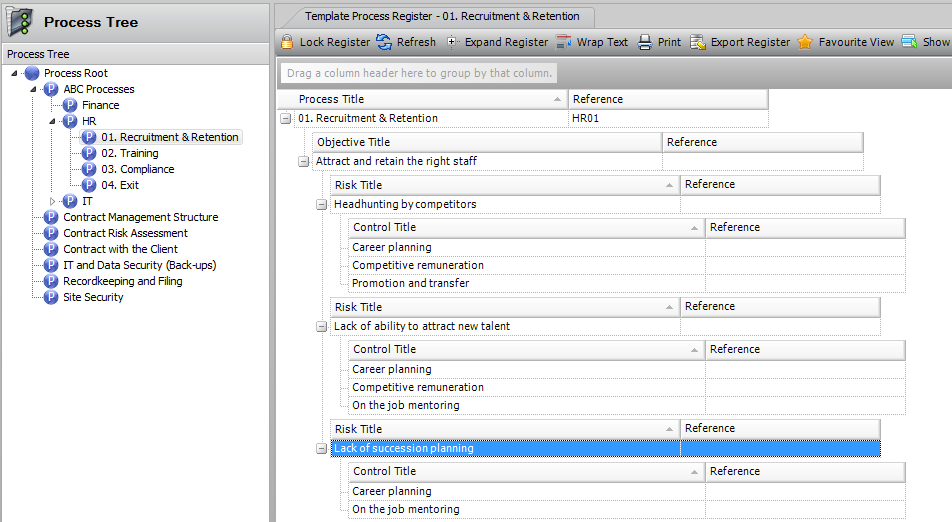This screenshot has width=952, height=522.
Task: Select the 04. Exit tree item
Action: click(x=120, y=185)
